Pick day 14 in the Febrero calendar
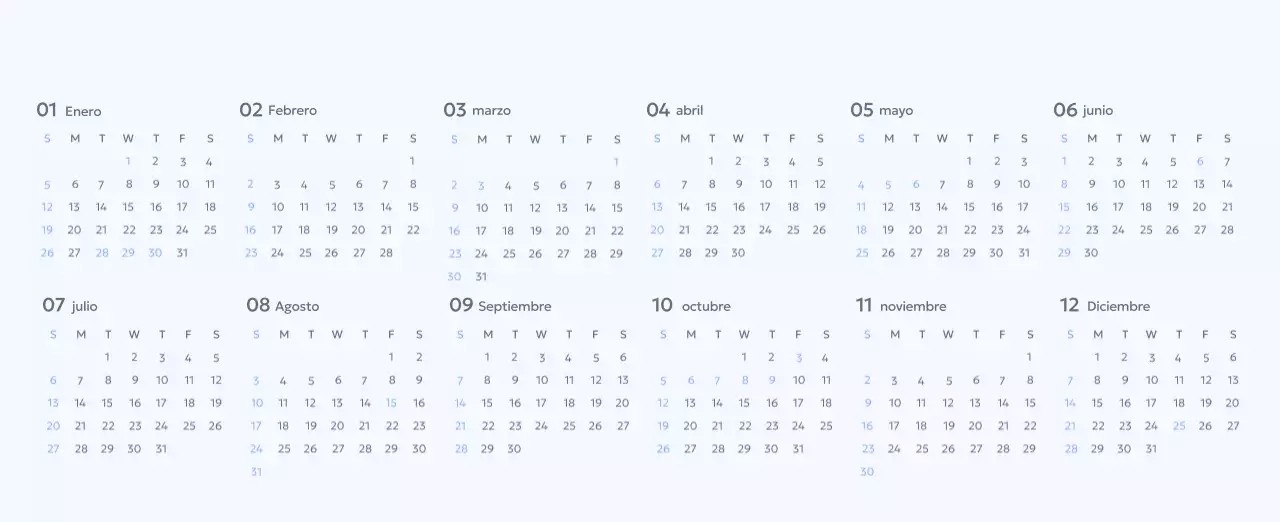1280x522 pixels. [x=386, y=207]
